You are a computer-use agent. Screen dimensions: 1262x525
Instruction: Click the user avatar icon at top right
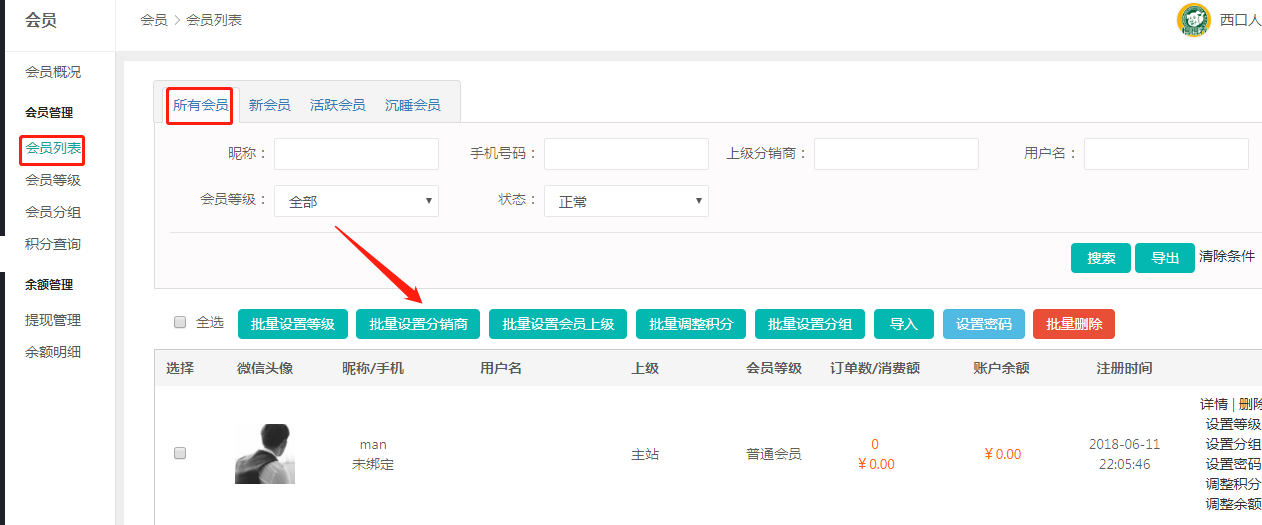click(1194, 20)
